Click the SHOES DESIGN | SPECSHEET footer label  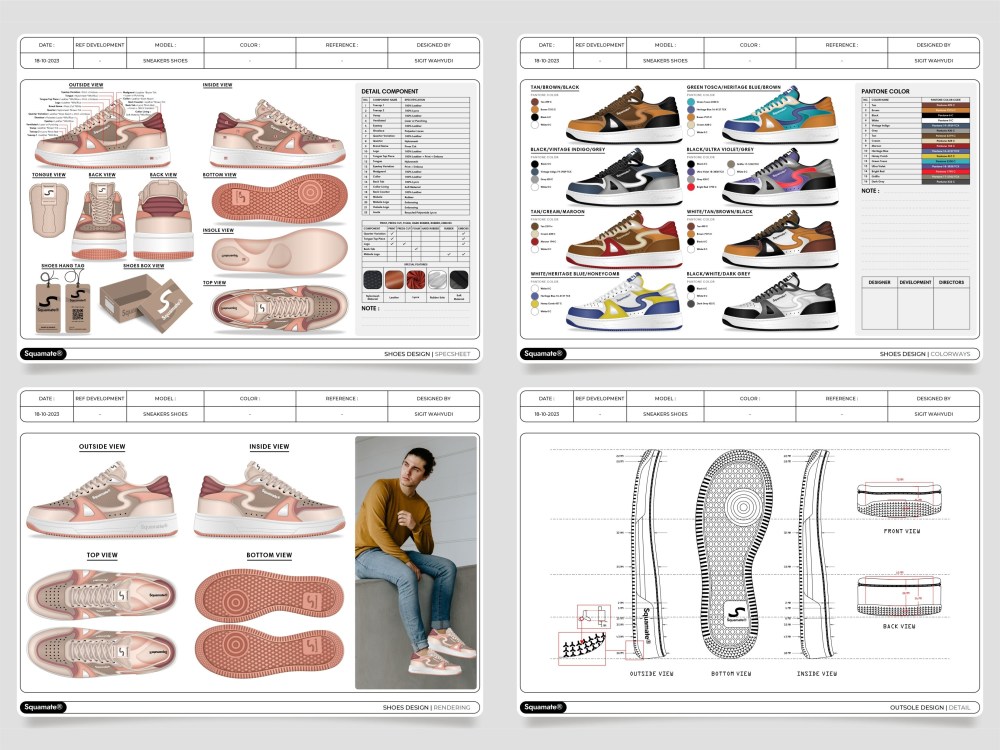pyautogui.click(x=427, y=354)
